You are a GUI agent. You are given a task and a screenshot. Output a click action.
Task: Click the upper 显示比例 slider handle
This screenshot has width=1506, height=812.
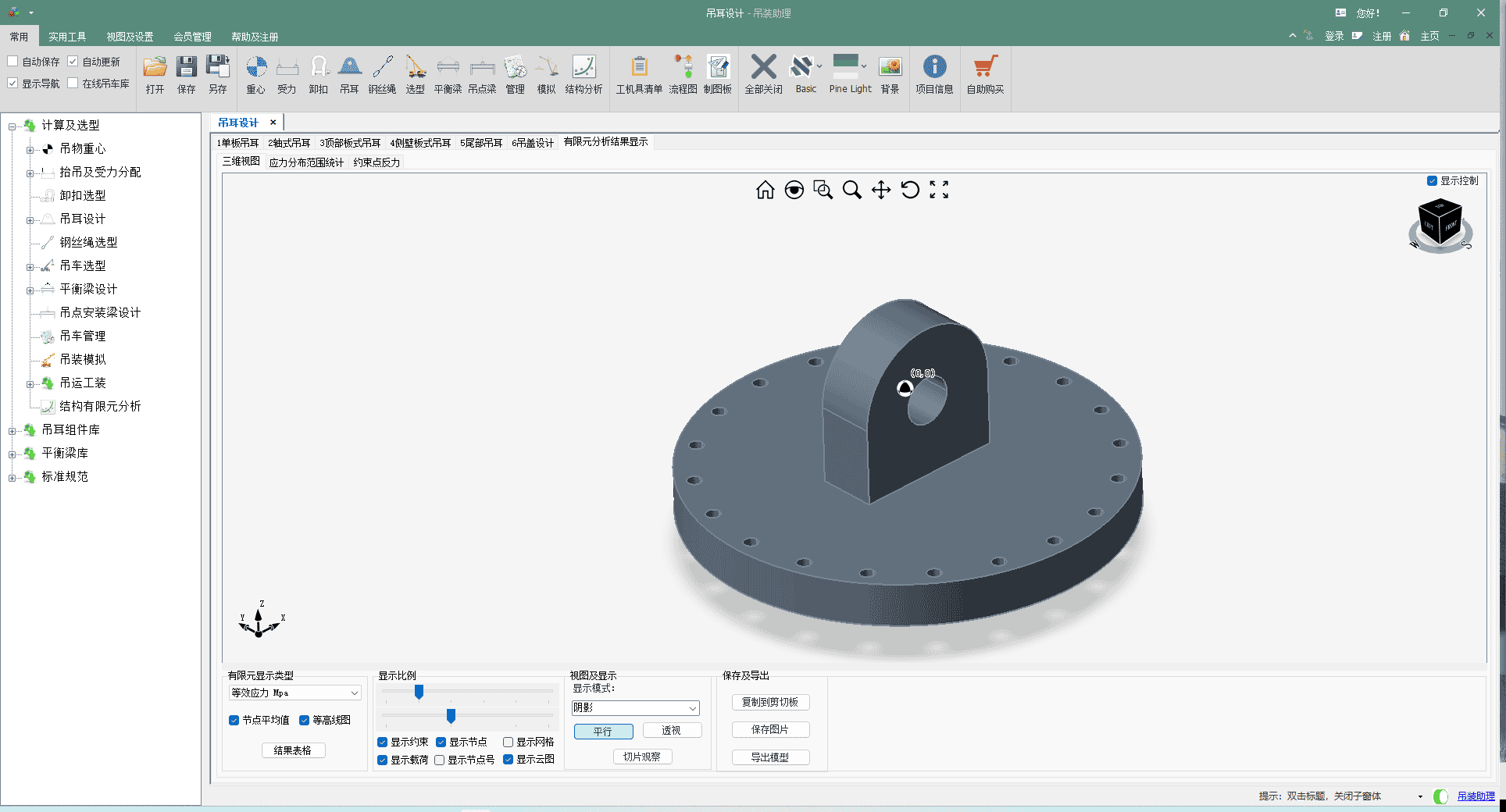419,692
